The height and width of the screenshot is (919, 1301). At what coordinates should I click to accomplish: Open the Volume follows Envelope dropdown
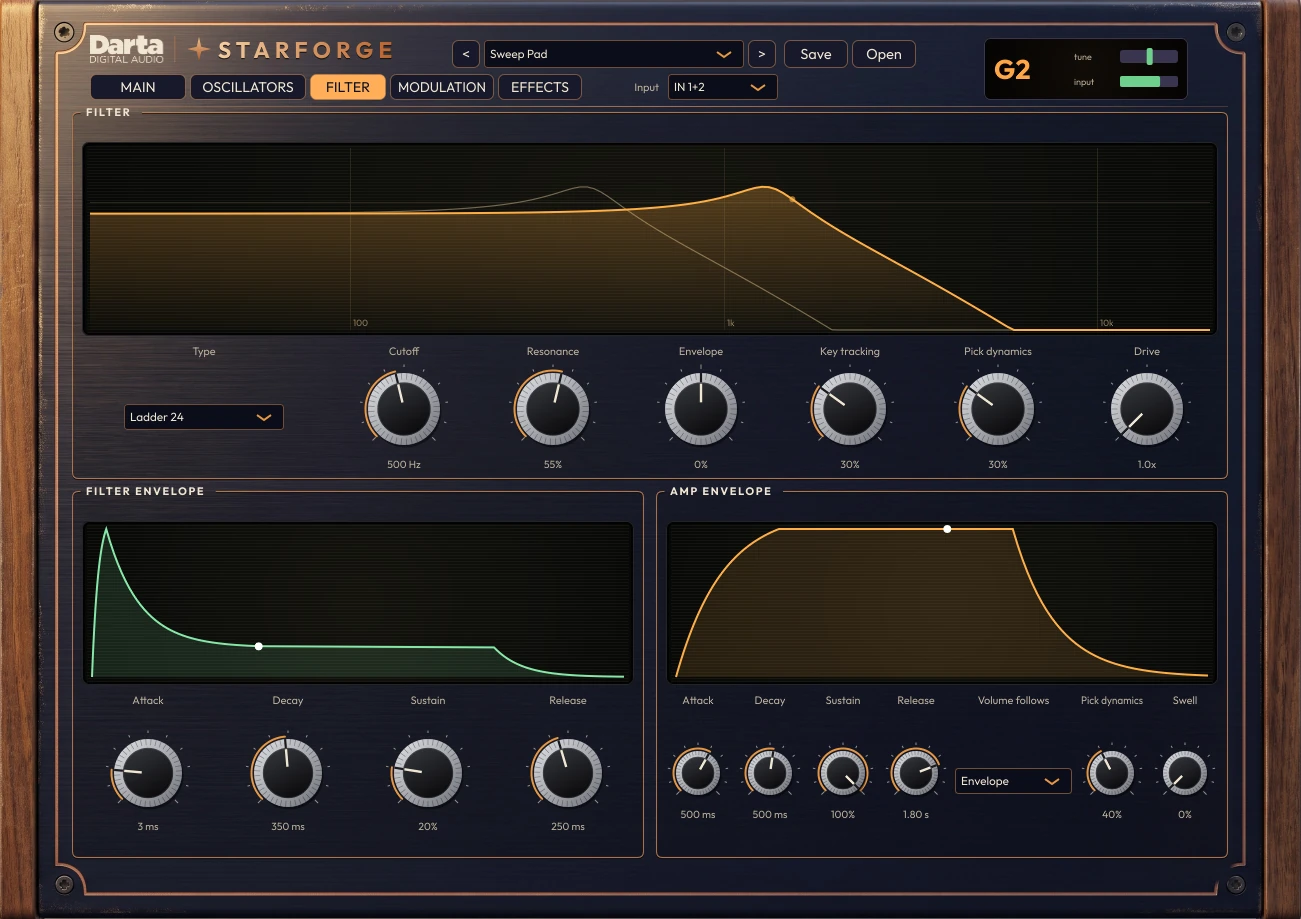tap(1013, 781)
